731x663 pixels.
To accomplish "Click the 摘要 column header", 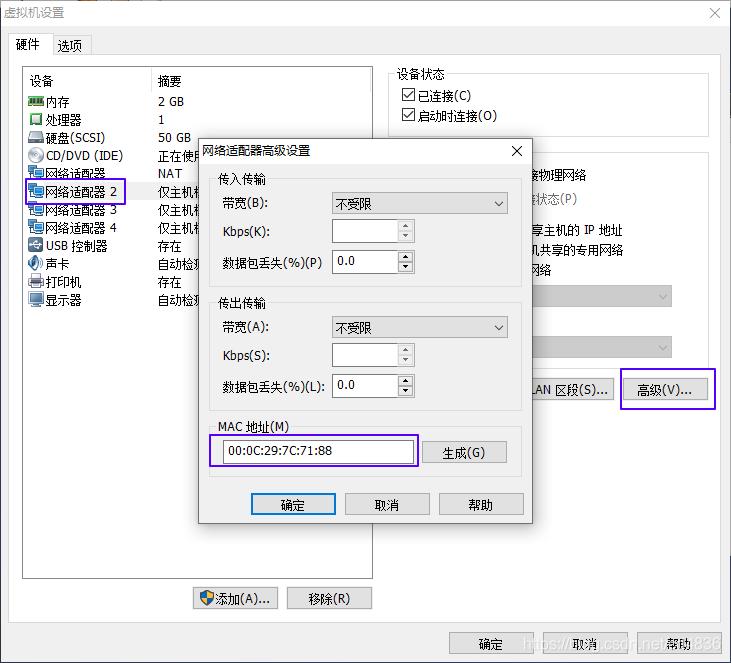I will click(169, 81).
